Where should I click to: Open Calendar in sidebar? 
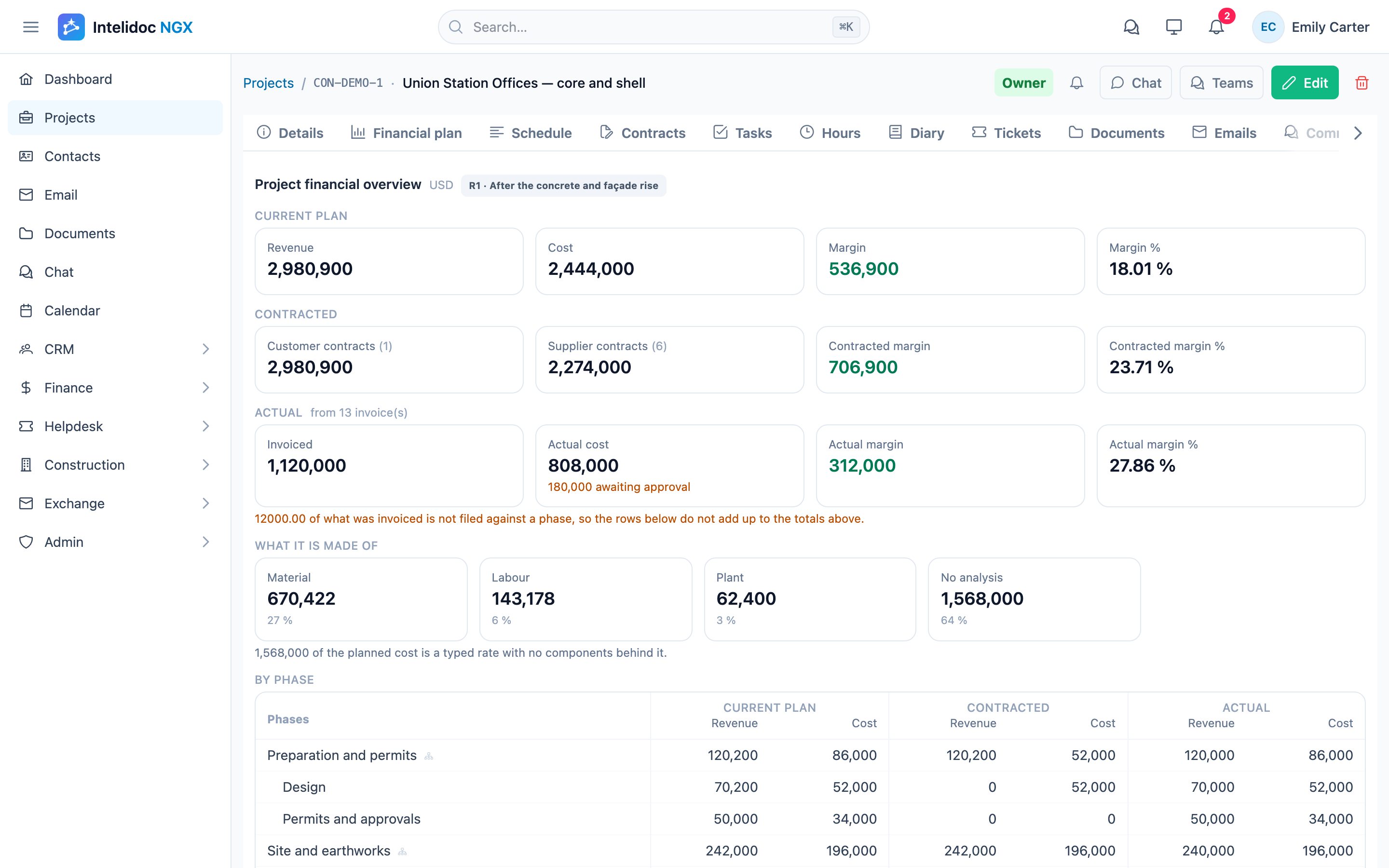point(115,311)
